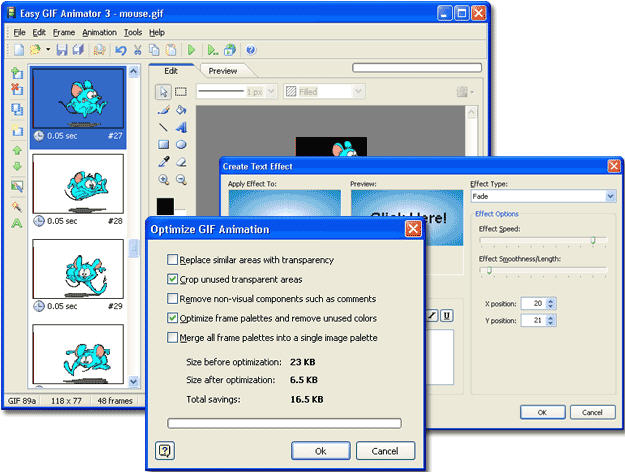Open the Filled shape style dropdown
This screenshot has height=472, width=625.
[x=358, y=92]
